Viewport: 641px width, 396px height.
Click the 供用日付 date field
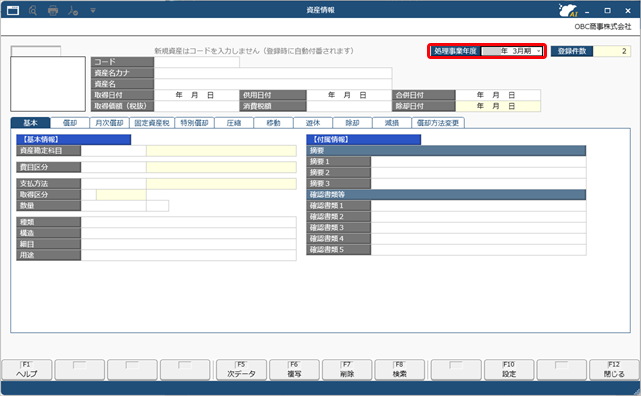(x=349, y=95)
